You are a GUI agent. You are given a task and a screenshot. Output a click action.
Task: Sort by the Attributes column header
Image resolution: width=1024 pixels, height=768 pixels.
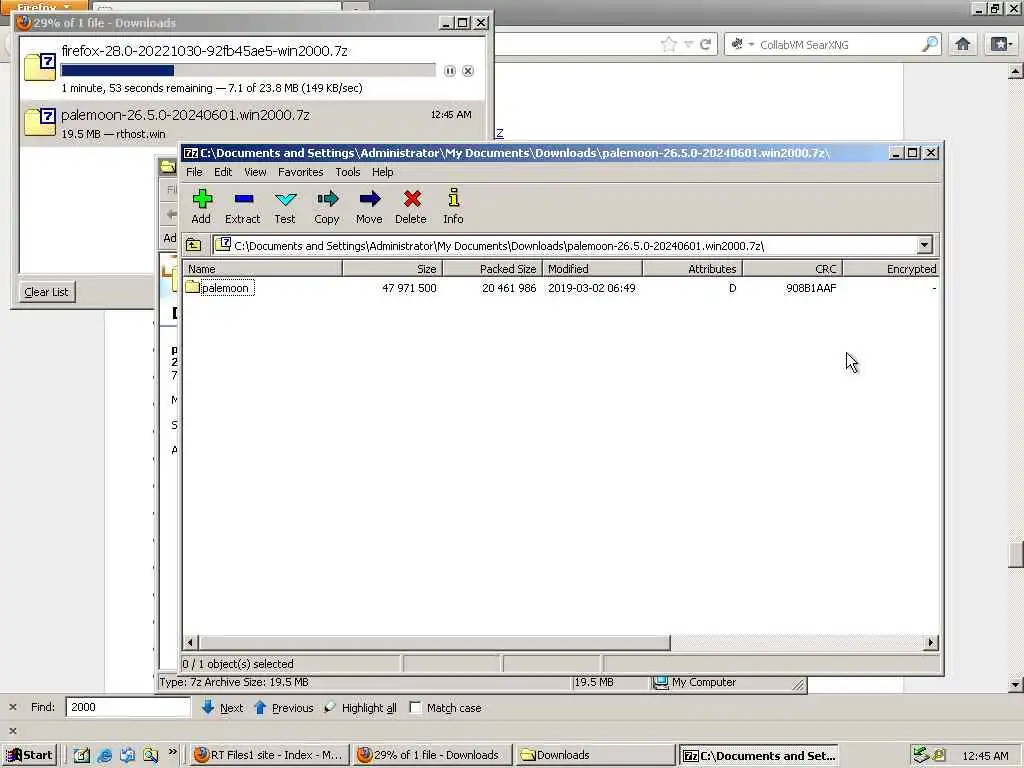point(692,268)
